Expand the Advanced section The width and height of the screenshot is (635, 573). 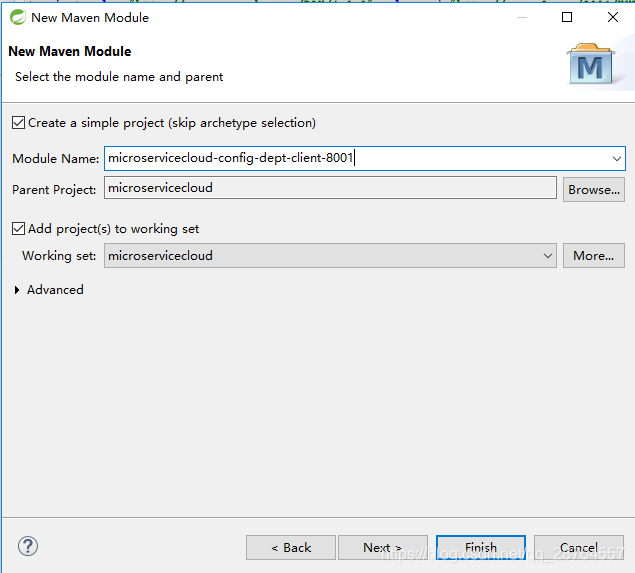17,290
